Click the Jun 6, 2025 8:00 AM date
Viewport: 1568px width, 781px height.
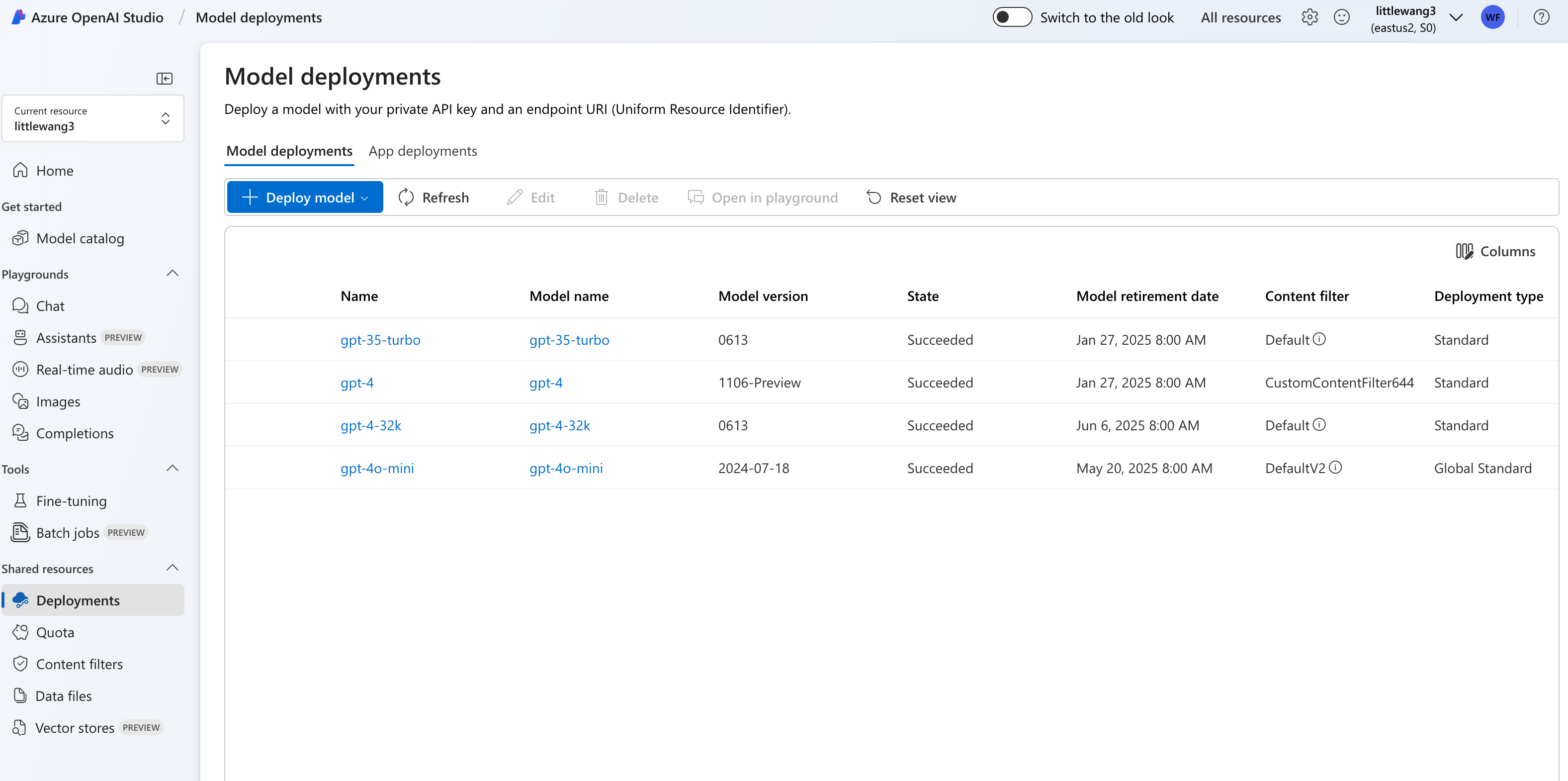[1137, 425]
